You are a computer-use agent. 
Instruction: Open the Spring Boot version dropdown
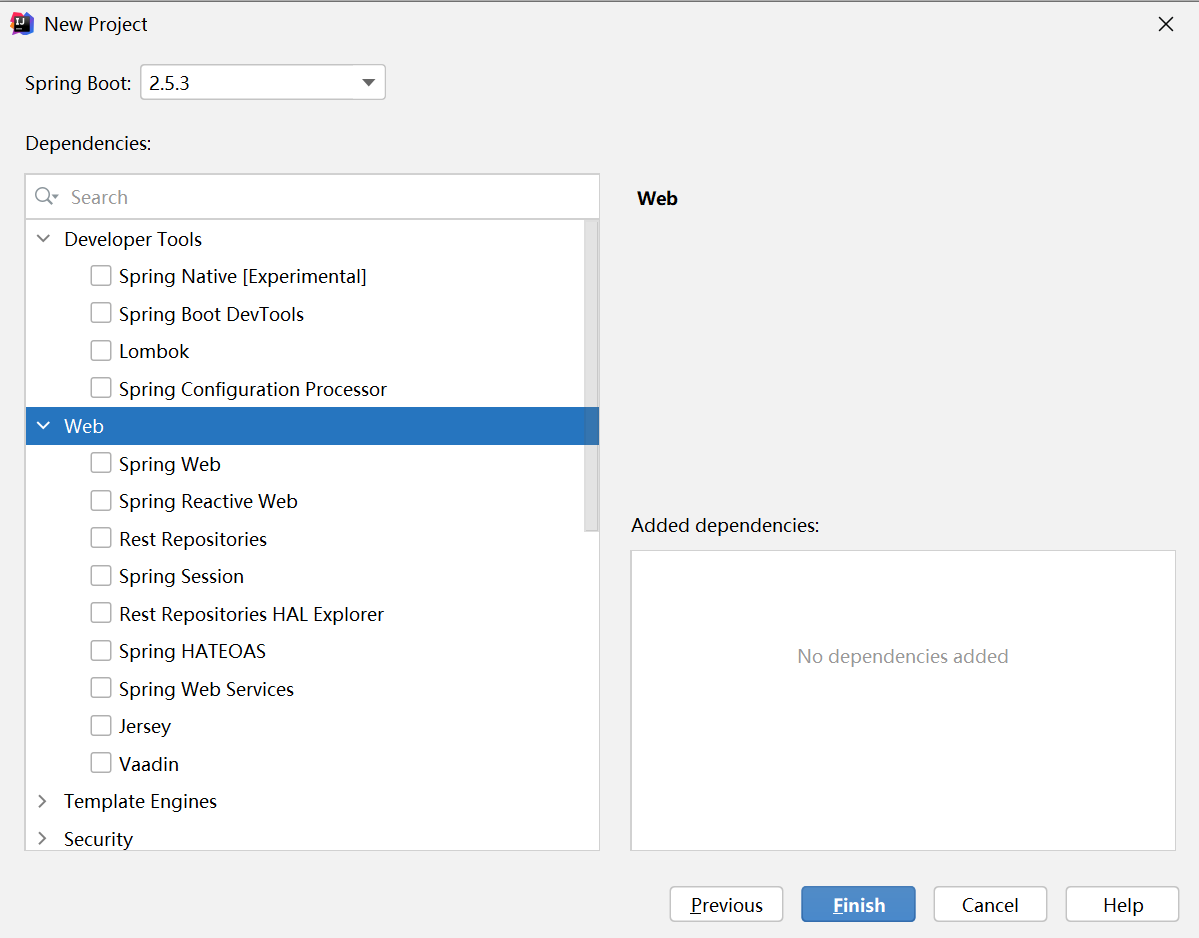[x=263, y=83]
